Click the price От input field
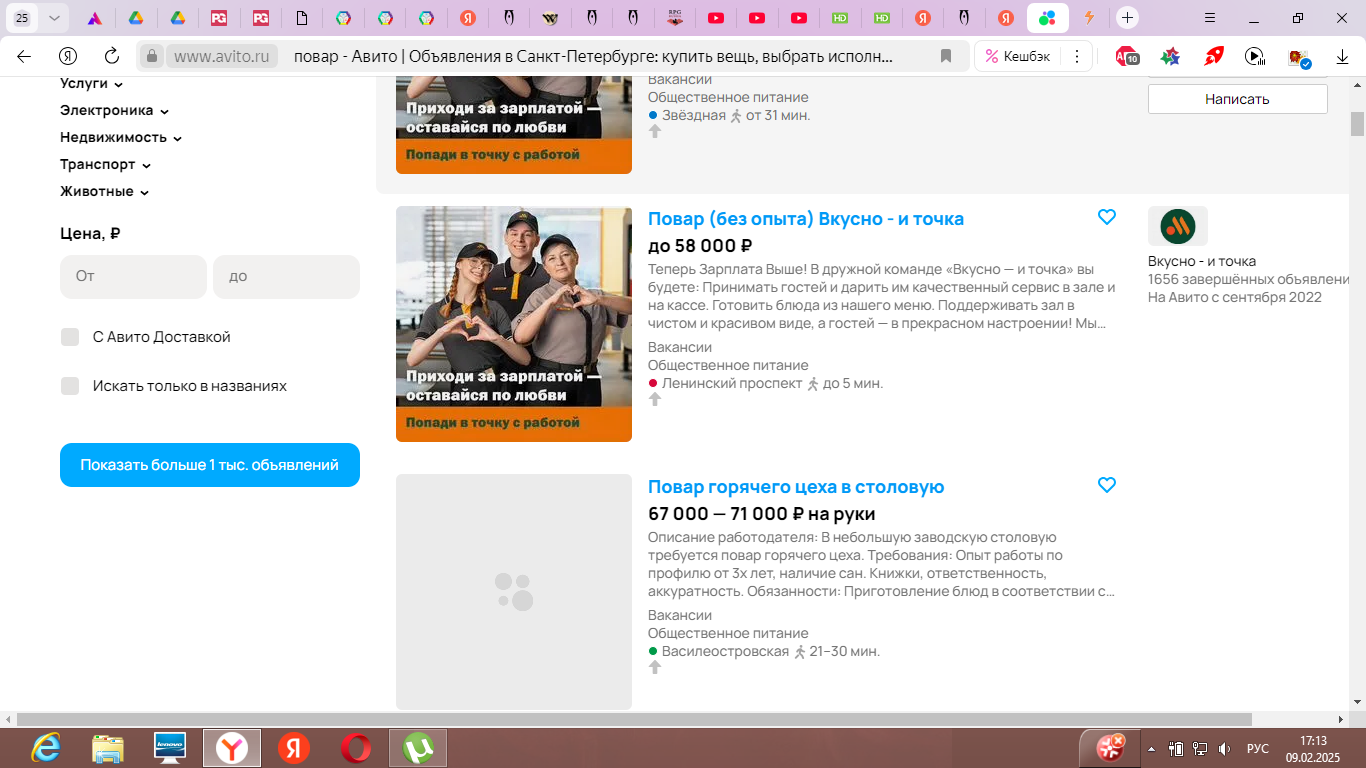This screenshot has height=768, width=1366. 133,276
